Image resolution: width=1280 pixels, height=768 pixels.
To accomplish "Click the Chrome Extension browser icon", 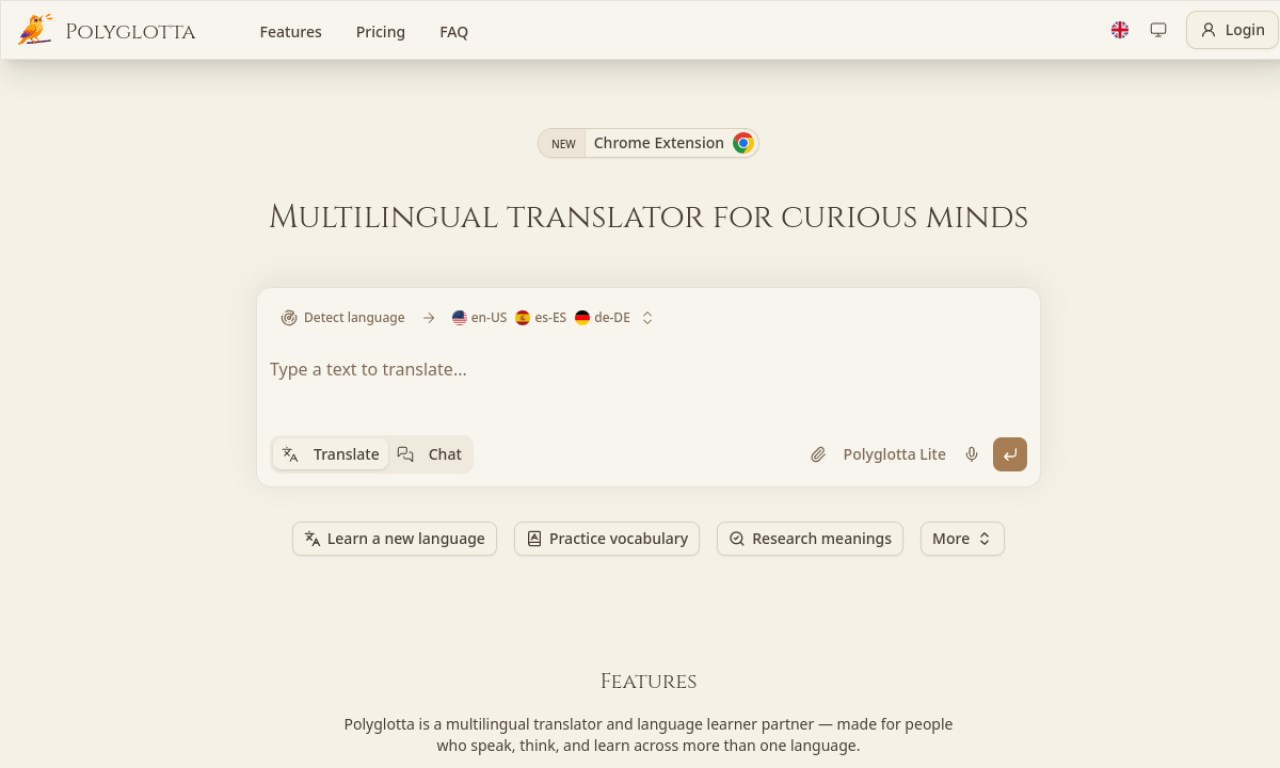I will pyautogui.click(x=742, y=142).
